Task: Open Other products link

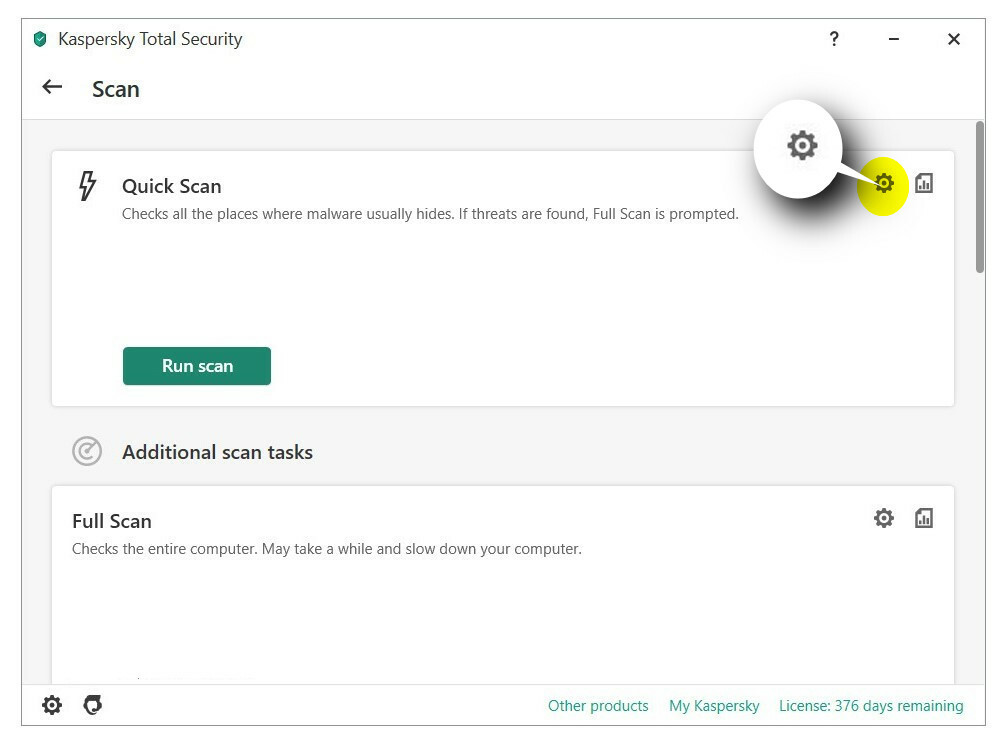Action: 598,705
